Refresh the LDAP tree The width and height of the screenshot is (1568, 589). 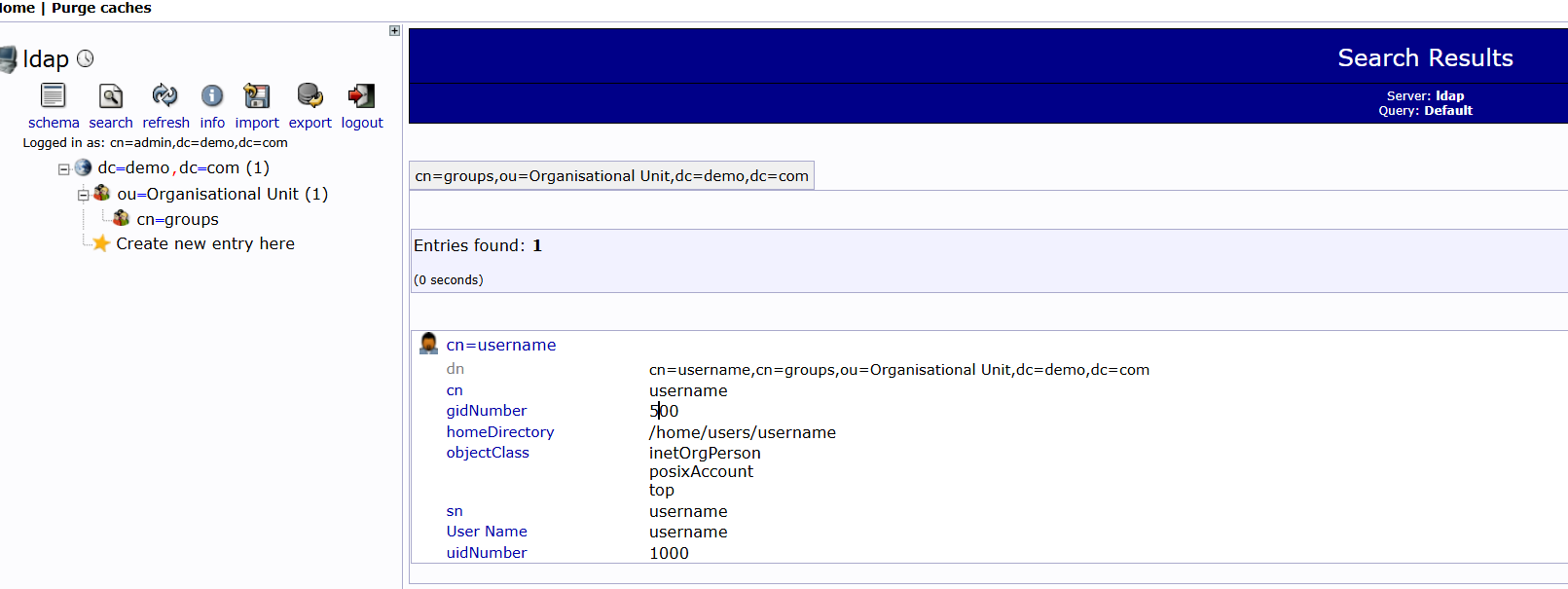164,95
